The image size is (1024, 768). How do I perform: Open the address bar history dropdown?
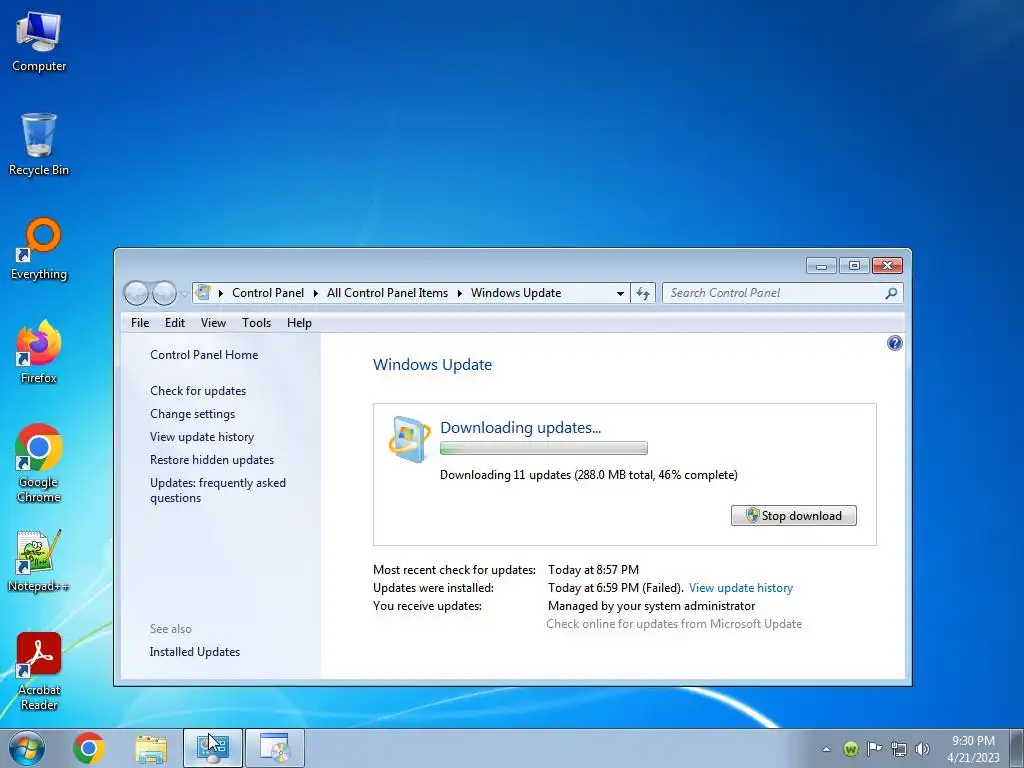[x=620, y=293]
